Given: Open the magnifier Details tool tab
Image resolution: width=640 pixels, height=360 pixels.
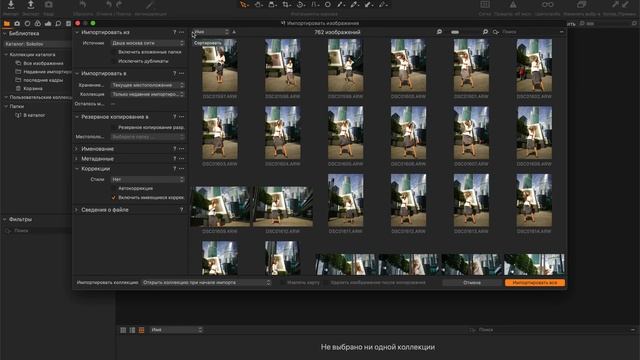Looking at the screenshot, I should point(58,24).
